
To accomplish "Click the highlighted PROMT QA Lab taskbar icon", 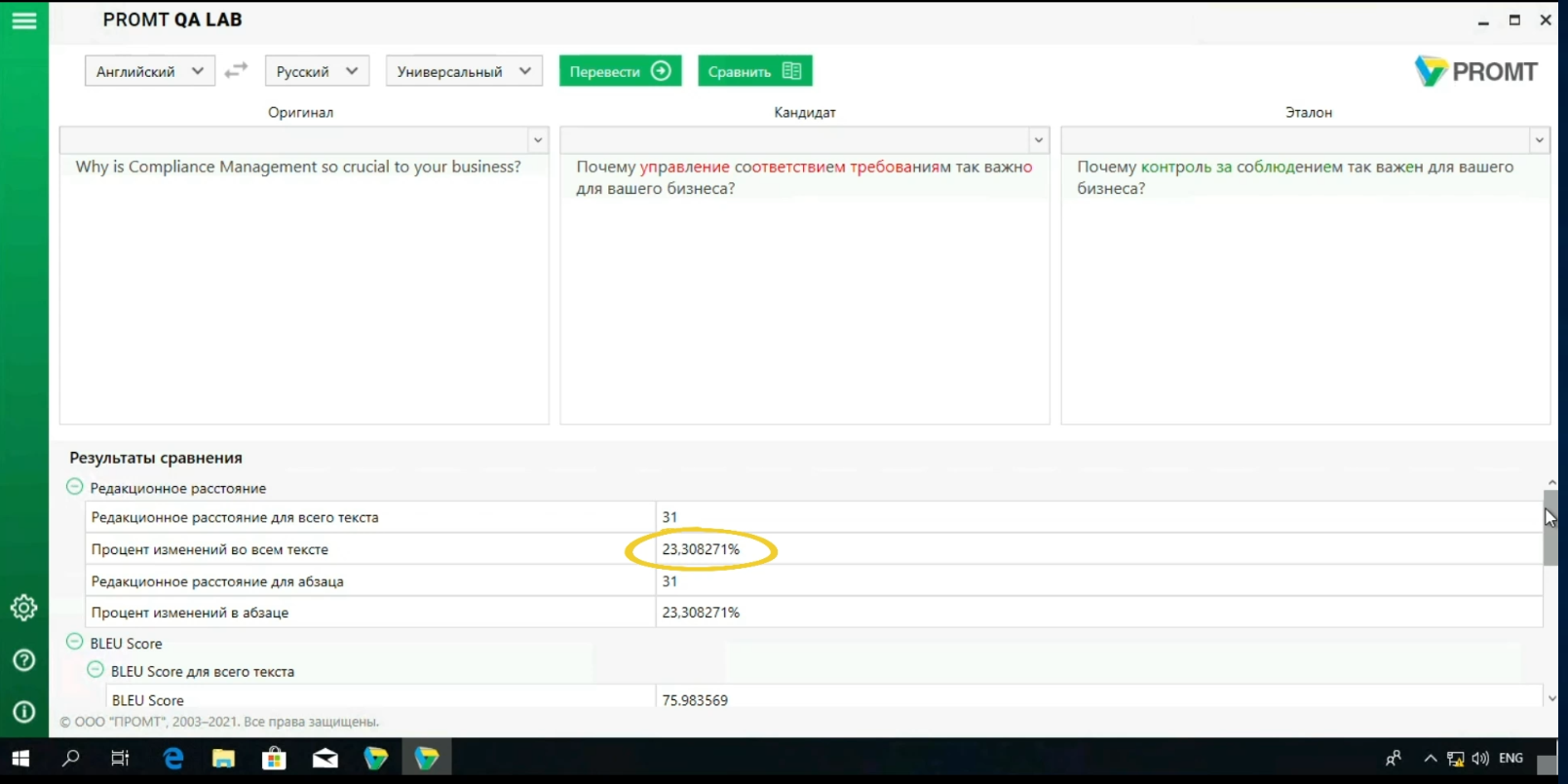I will [427, 759].
